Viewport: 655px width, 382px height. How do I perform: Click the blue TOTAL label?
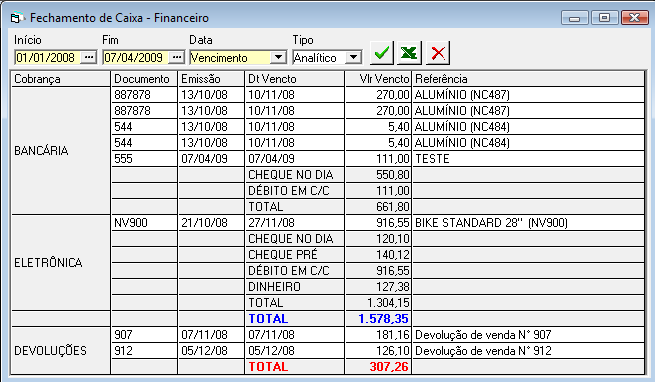point(295,319)
